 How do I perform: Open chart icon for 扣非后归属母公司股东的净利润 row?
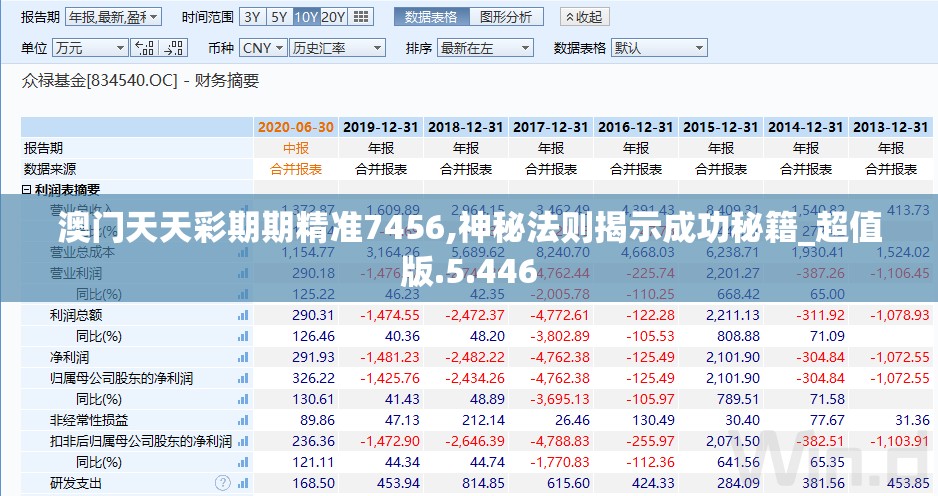tap(243, 441)
